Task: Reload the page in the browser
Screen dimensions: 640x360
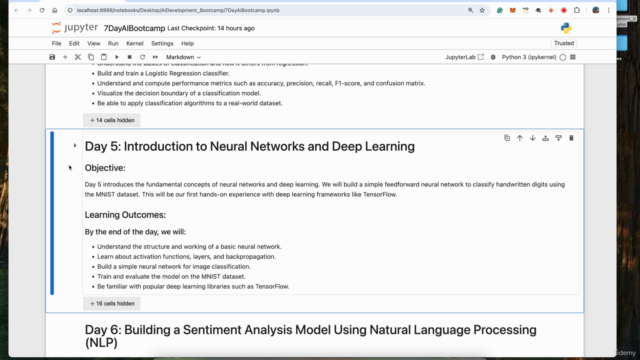Action: tap(42, 10)
